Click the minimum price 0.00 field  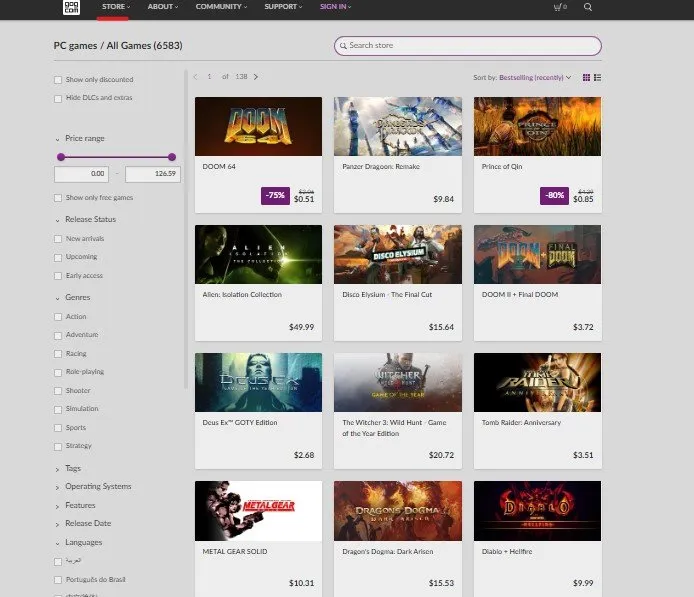81,174
